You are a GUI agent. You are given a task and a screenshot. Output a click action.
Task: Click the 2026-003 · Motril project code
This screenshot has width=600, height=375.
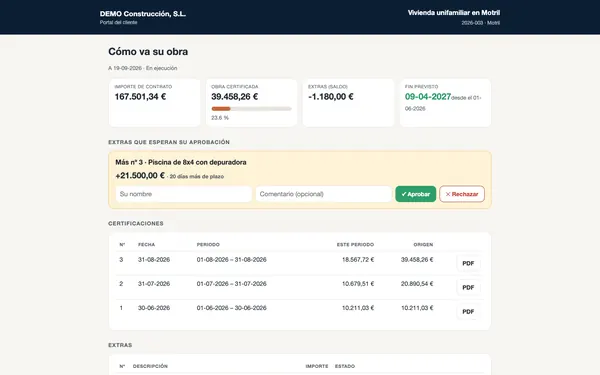click(x=481, y=23)
